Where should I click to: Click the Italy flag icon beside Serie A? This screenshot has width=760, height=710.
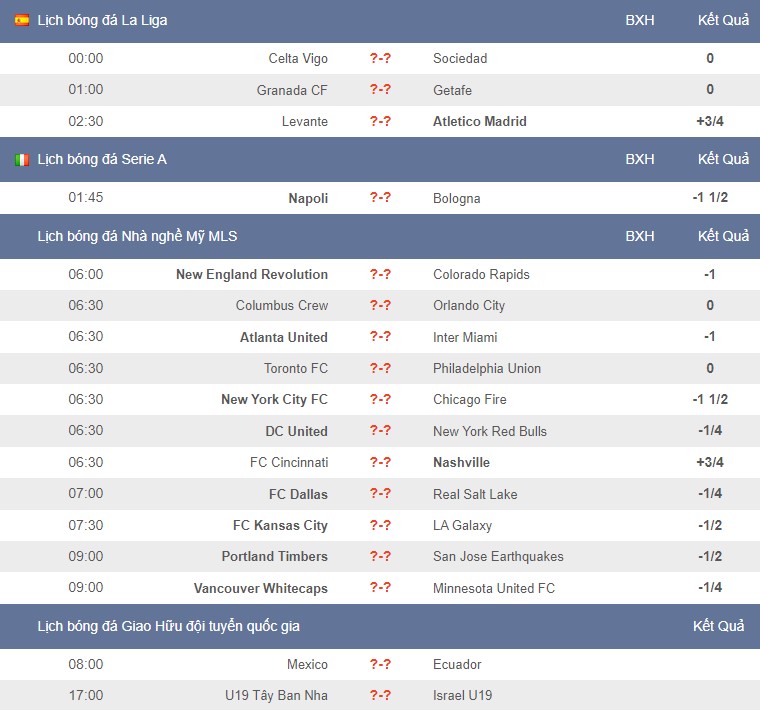[22, 159]
